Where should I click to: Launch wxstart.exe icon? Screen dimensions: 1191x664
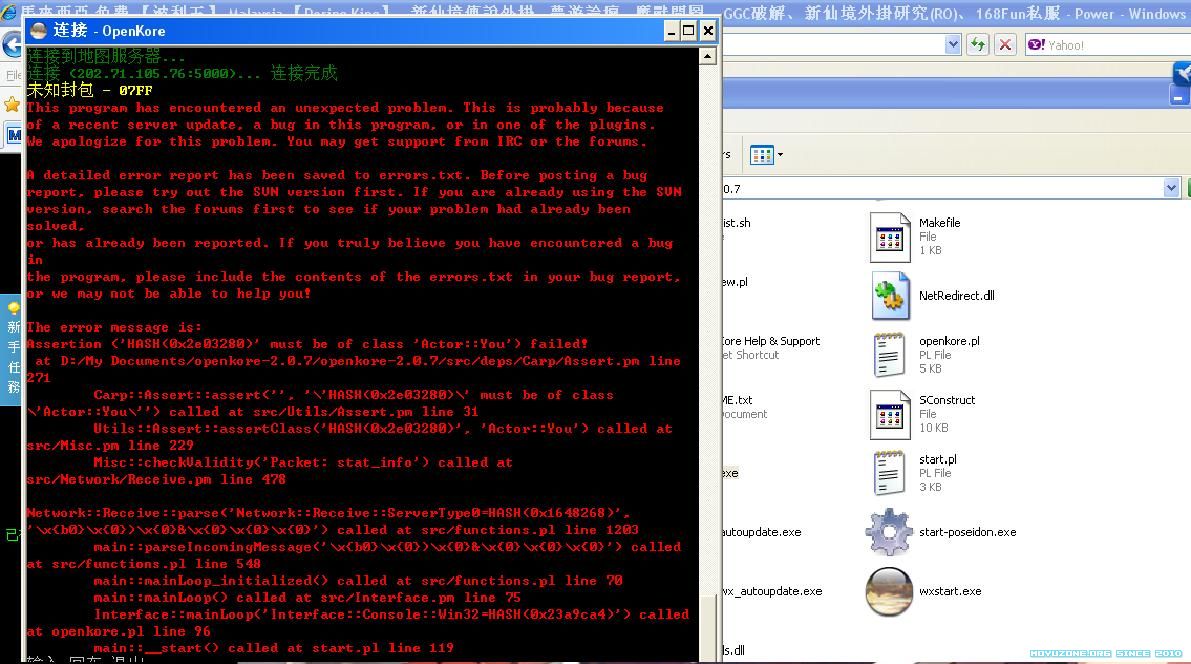pyautogui.click(x=889, y=591)
